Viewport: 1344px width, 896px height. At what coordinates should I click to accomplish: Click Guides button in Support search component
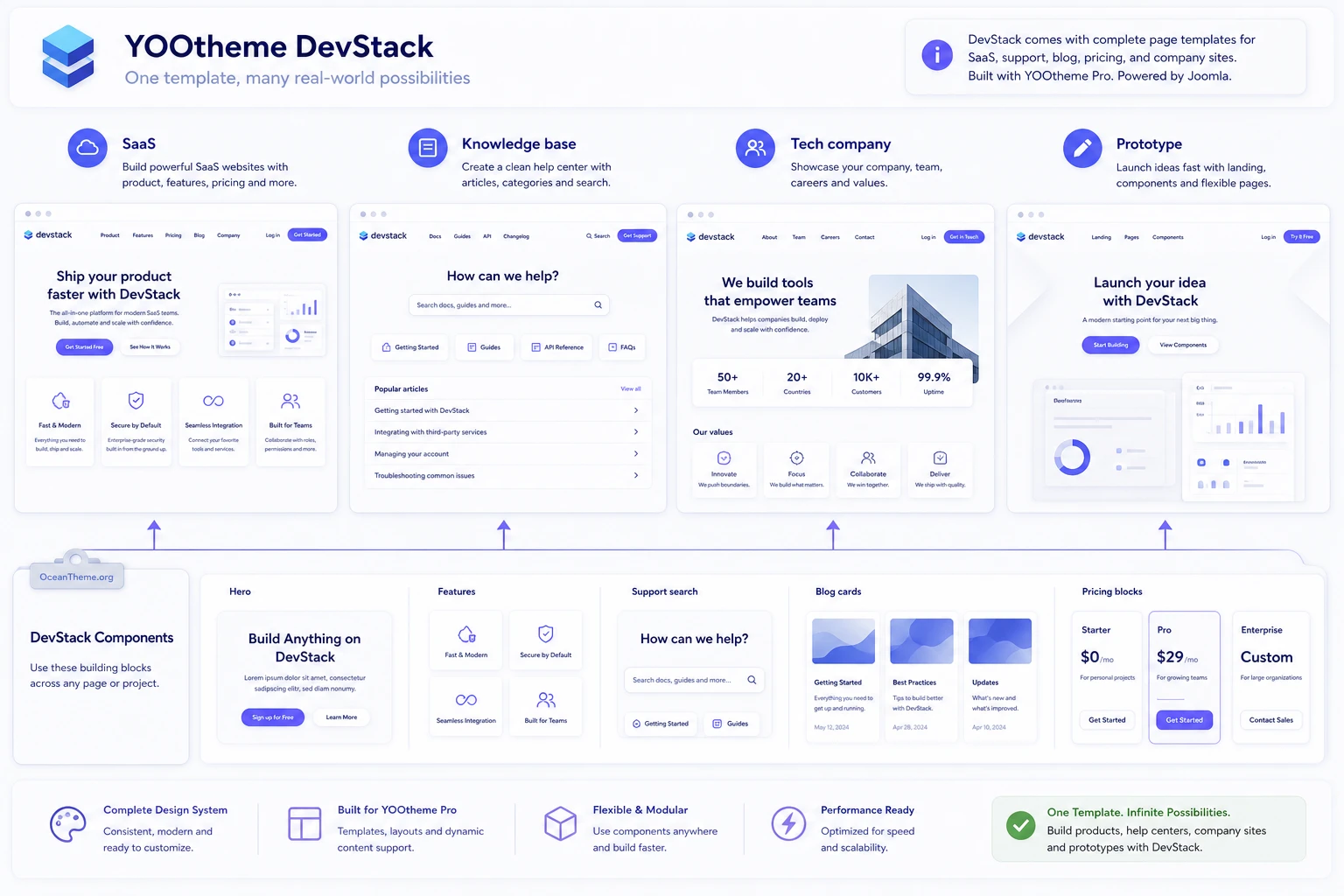click(731, 724)
